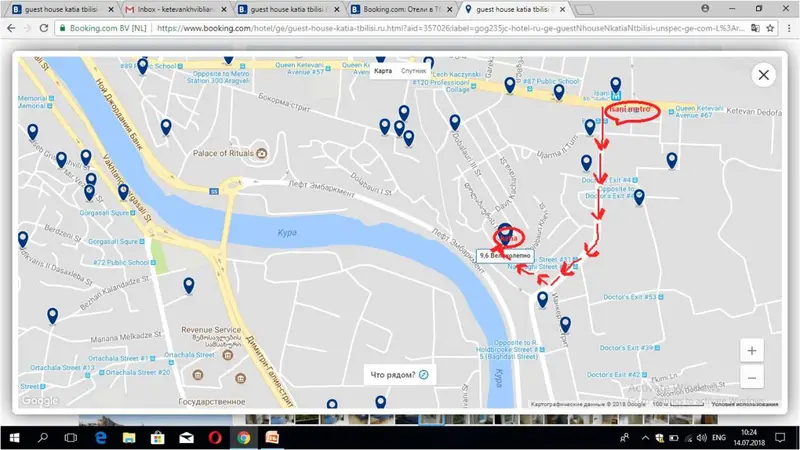
Task: Select the Карта map view option
Action: (x=383, y=71)
